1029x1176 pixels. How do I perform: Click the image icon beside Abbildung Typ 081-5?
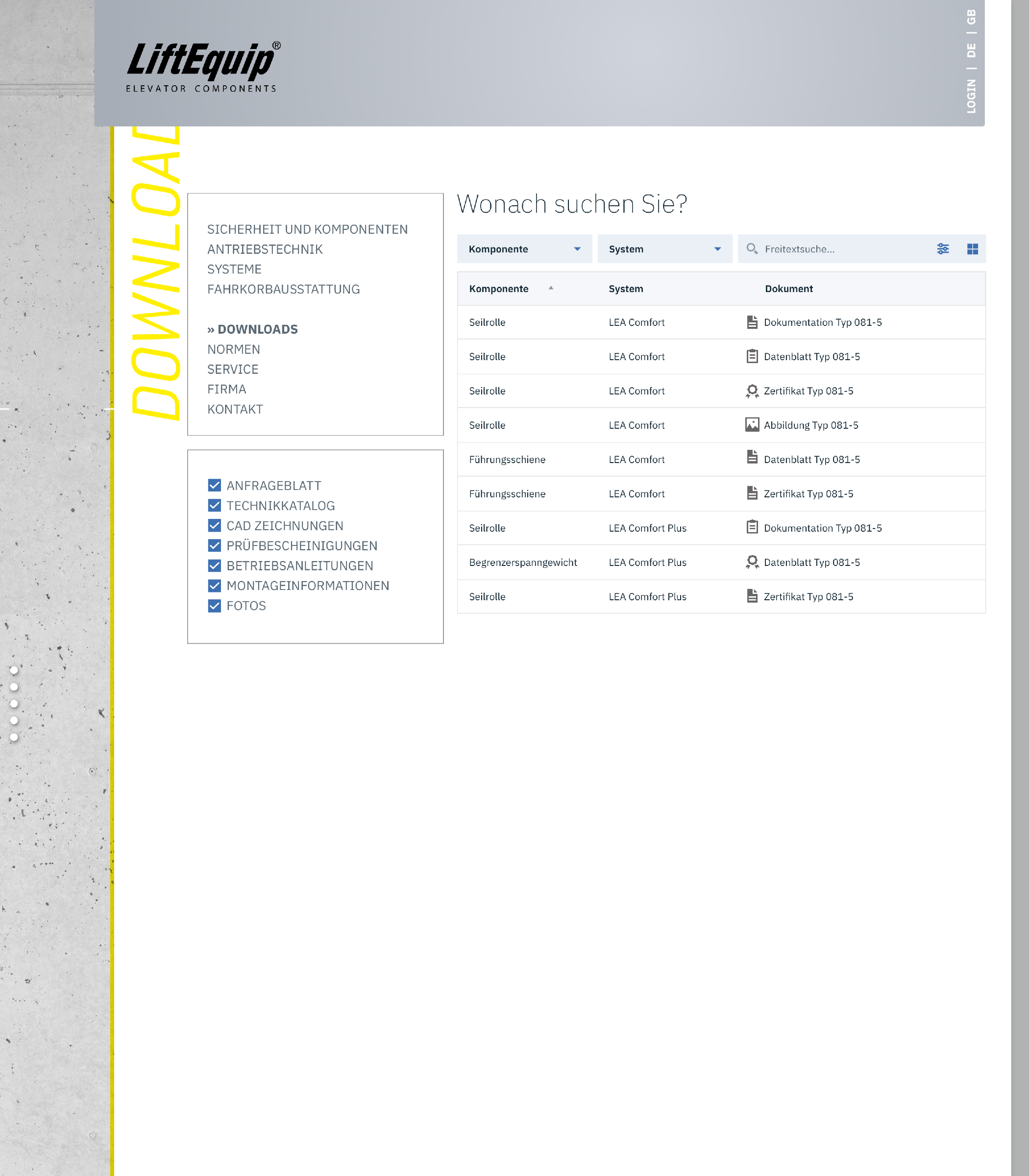pos(752,425)
